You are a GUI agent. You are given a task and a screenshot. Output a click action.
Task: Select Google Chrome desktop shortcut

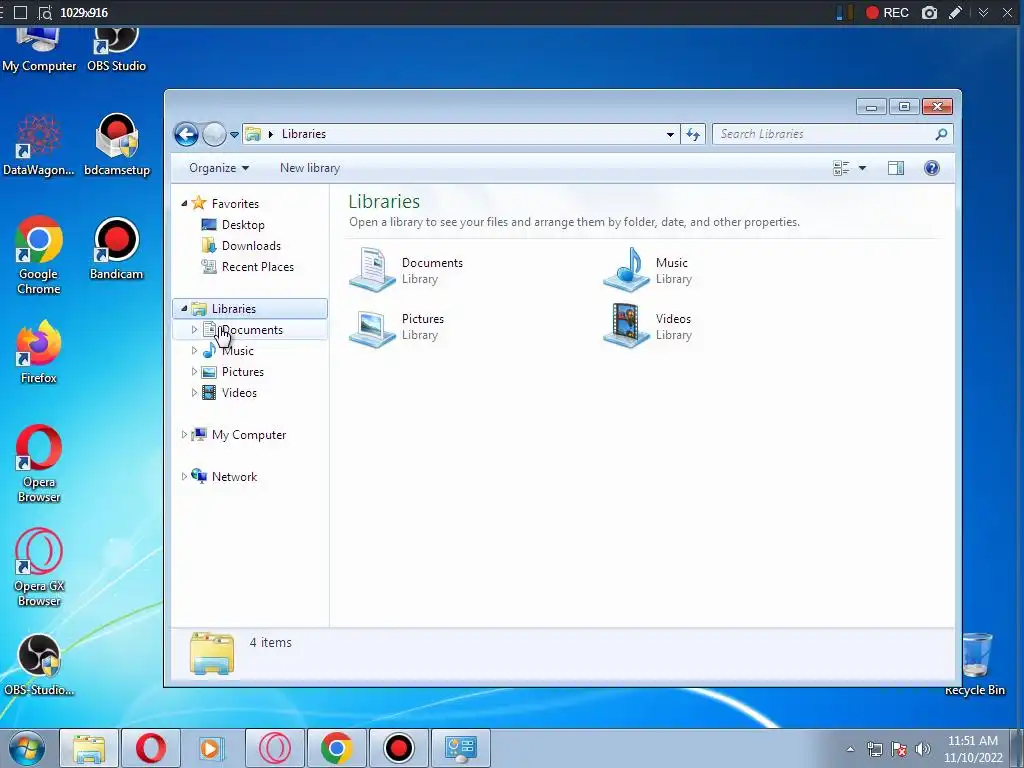(39, 255)
